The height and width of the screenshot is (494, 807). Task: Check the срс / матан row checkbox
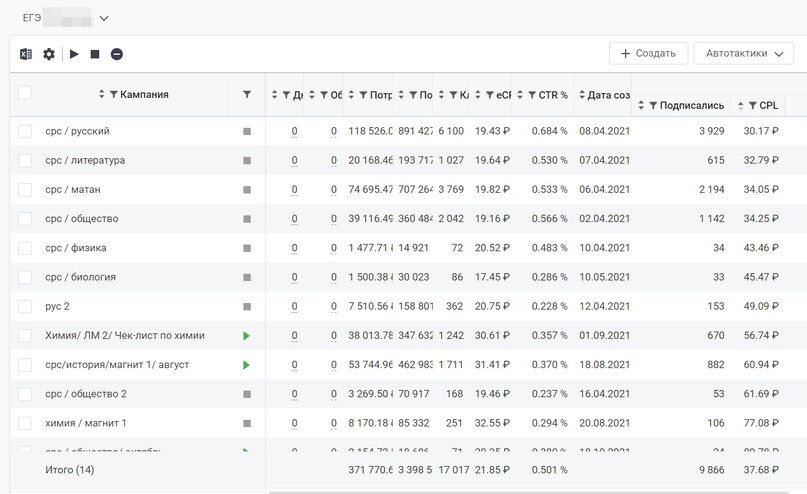[25, 190]
